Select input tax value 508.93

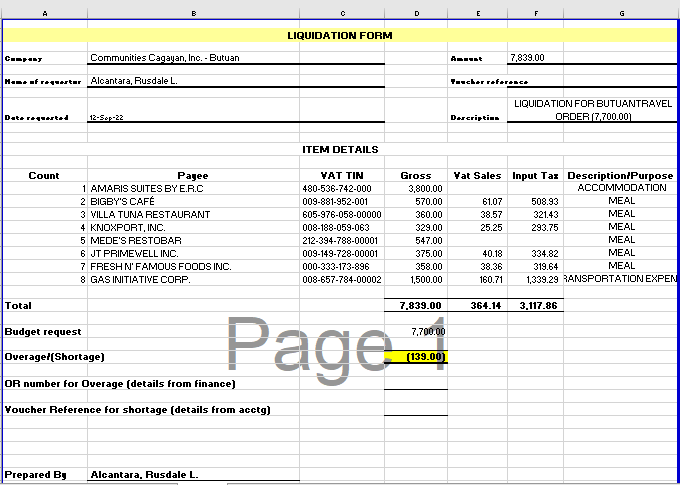tap(536, 202)
